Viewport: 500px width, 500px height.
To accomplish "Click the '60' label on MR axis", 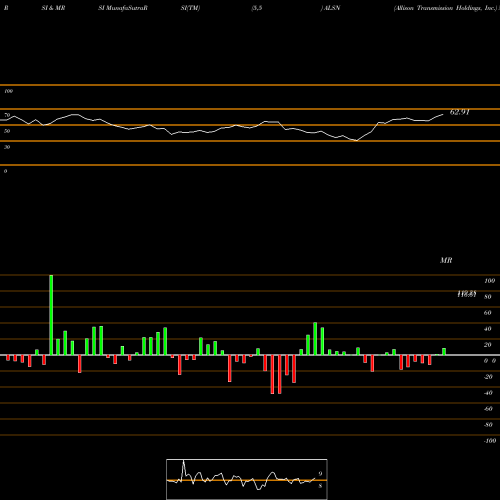I will [x=488, y=313].
